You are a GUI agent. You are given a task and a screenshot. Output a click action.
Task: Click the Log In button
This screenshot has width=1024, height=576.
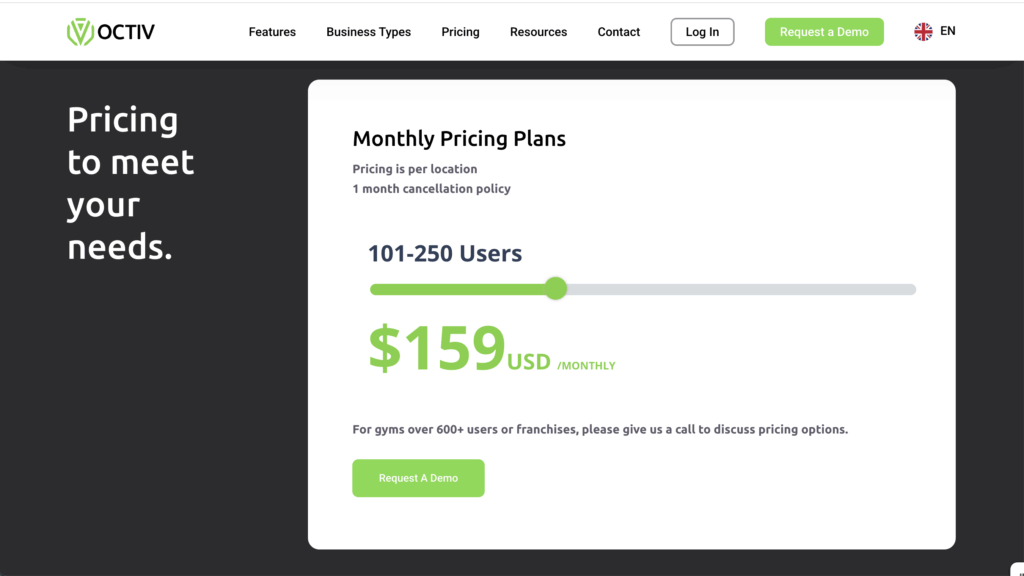(702, 31)
